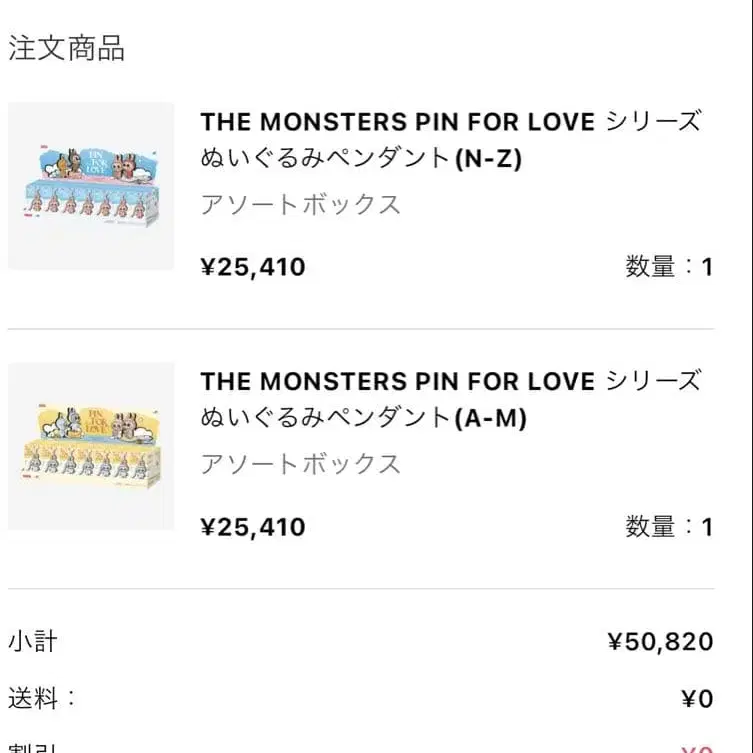
Task: Click the 割引 discount label
Action: (33, 746)
